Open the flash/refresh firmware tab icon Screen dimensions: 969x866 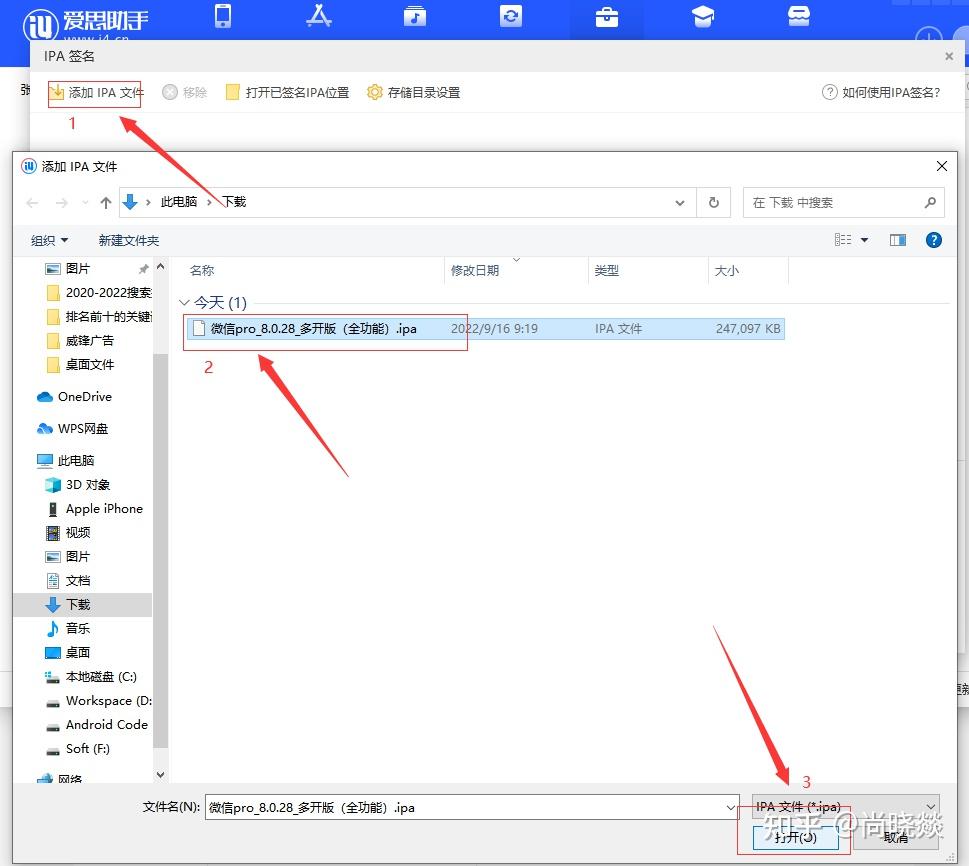click(510, 16)
